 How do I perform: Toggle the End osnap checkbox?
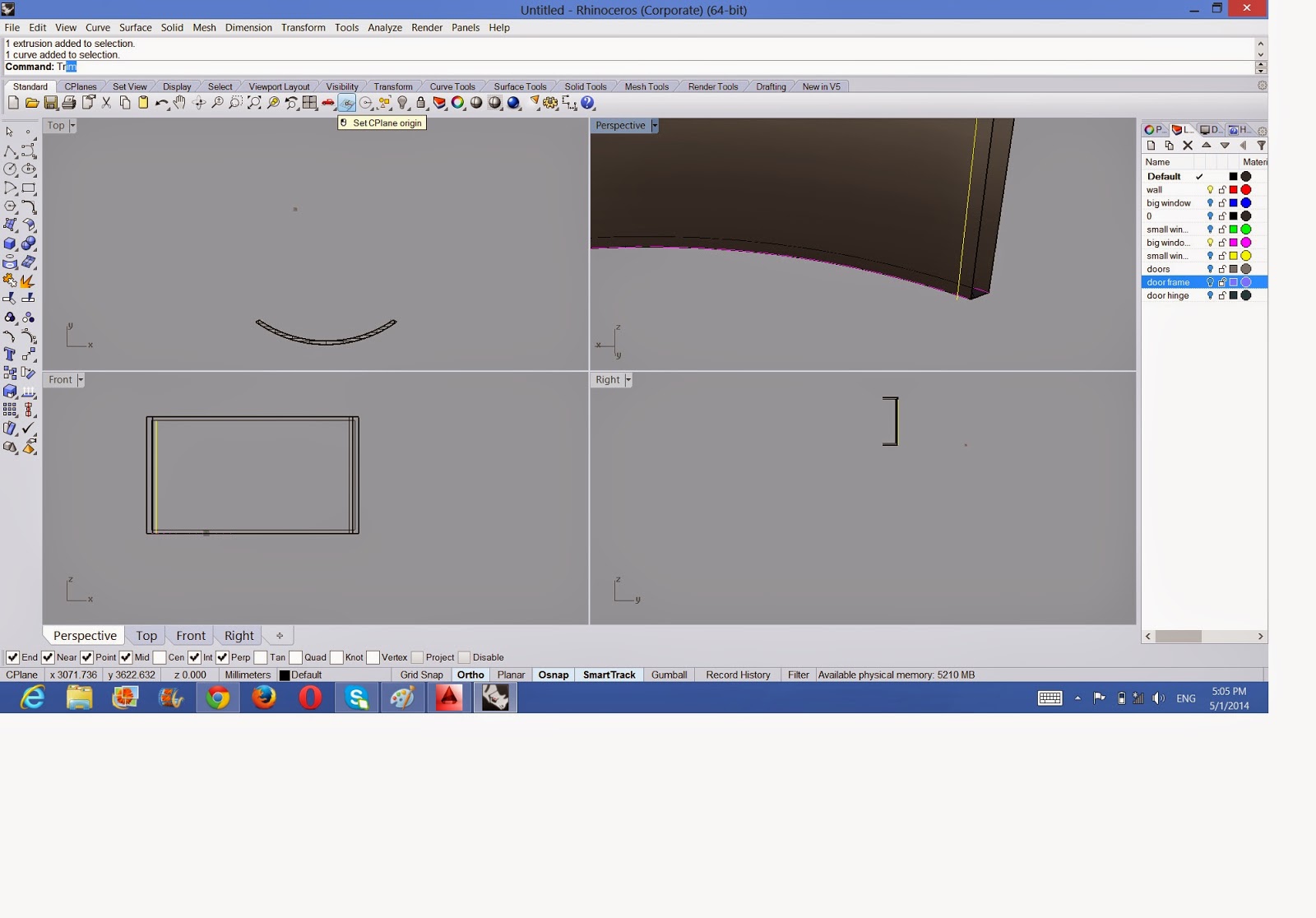tap(12, 657)
